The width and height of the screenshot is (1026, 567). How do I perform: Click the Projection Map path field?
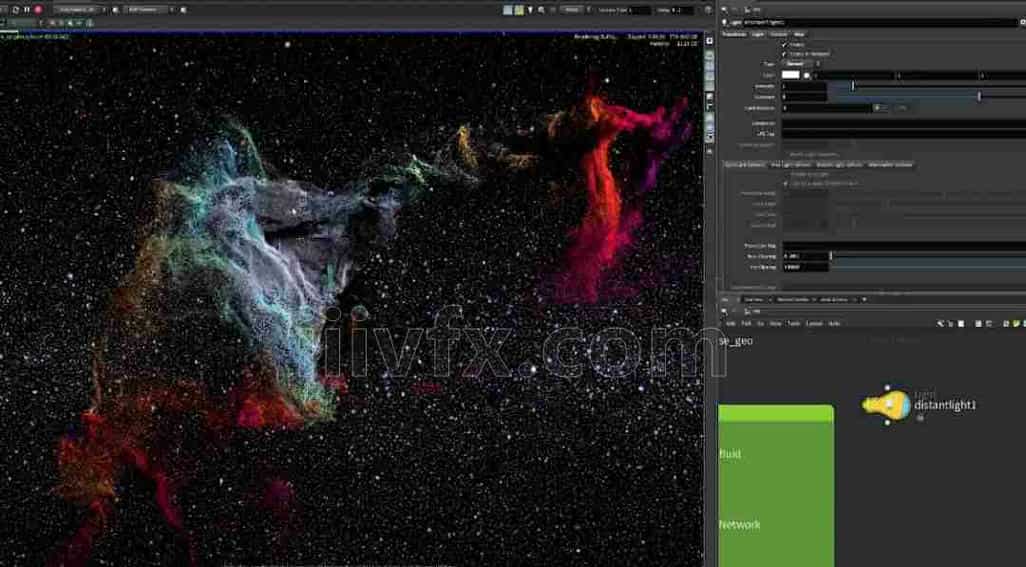pyautogui.click(x=904, y=246)
